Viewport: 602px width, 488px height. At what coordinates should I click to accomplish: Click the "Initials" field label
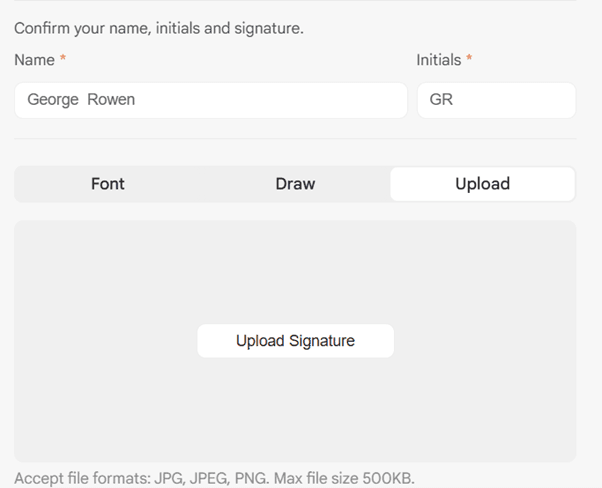439,60
